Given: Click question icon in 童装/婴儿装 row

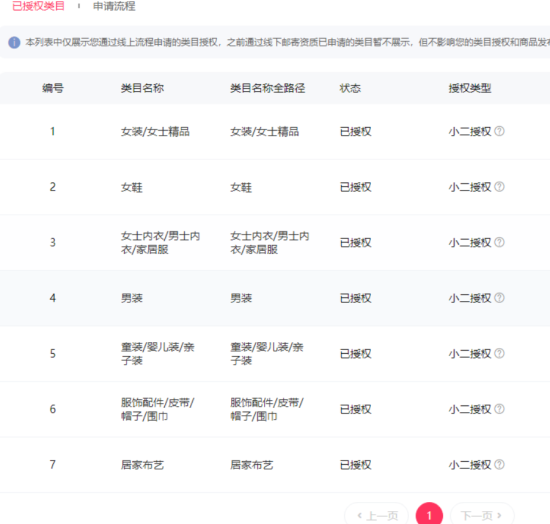Looking at the screenshot, I should (499, 353).
